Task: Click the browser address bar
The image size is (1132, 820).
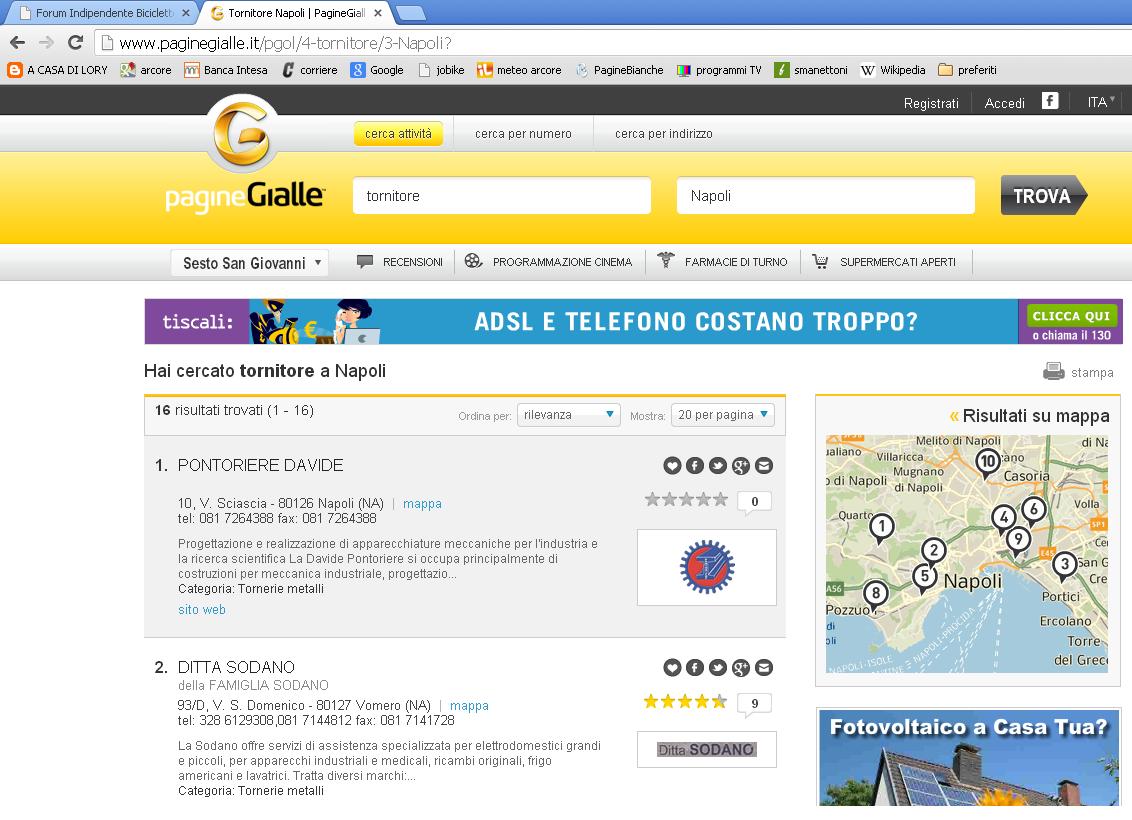Action: pyautogui.click(x=614, y=43)
